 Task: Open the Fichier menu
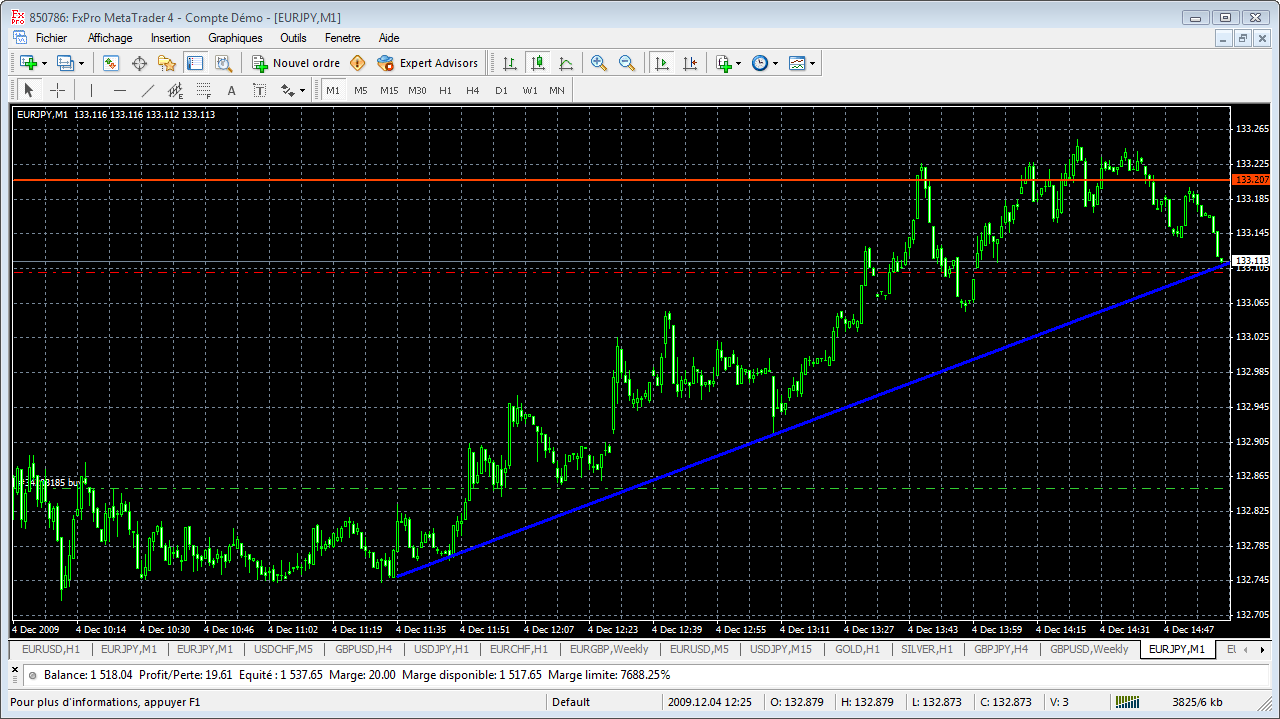(51, 38)
